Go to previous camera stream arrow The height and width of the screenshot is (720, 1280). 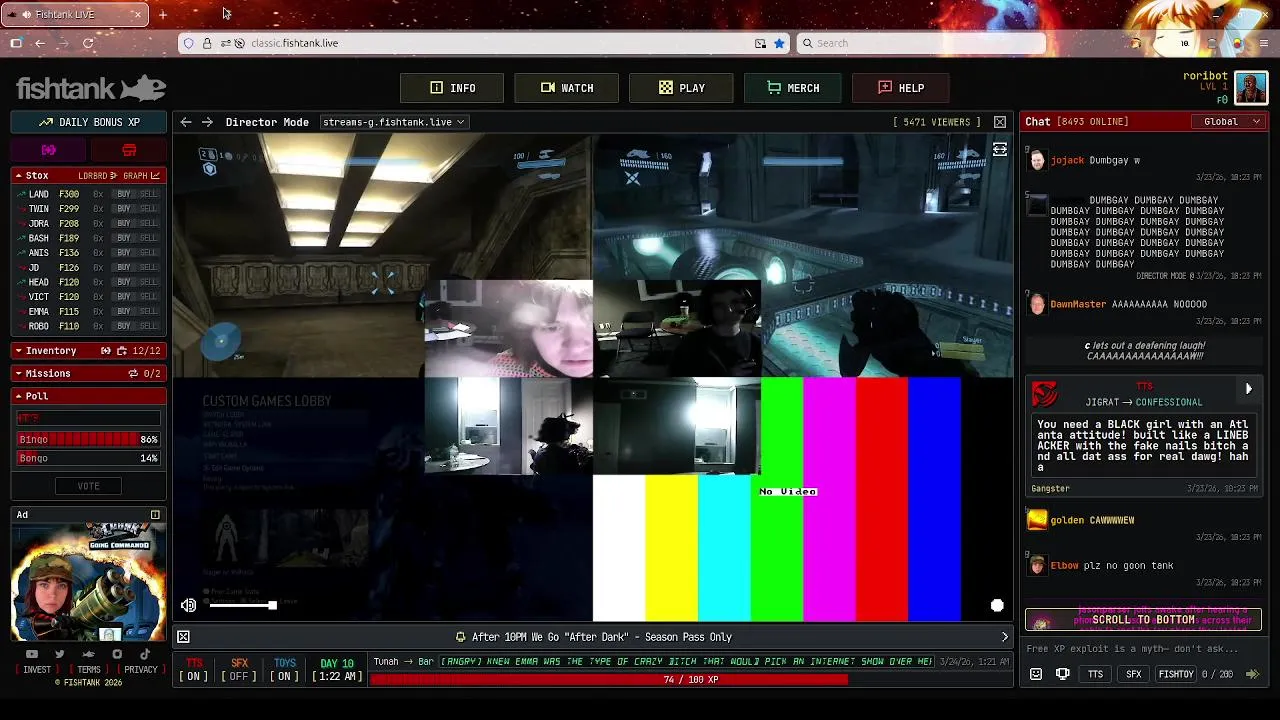[x=186, y=122]
